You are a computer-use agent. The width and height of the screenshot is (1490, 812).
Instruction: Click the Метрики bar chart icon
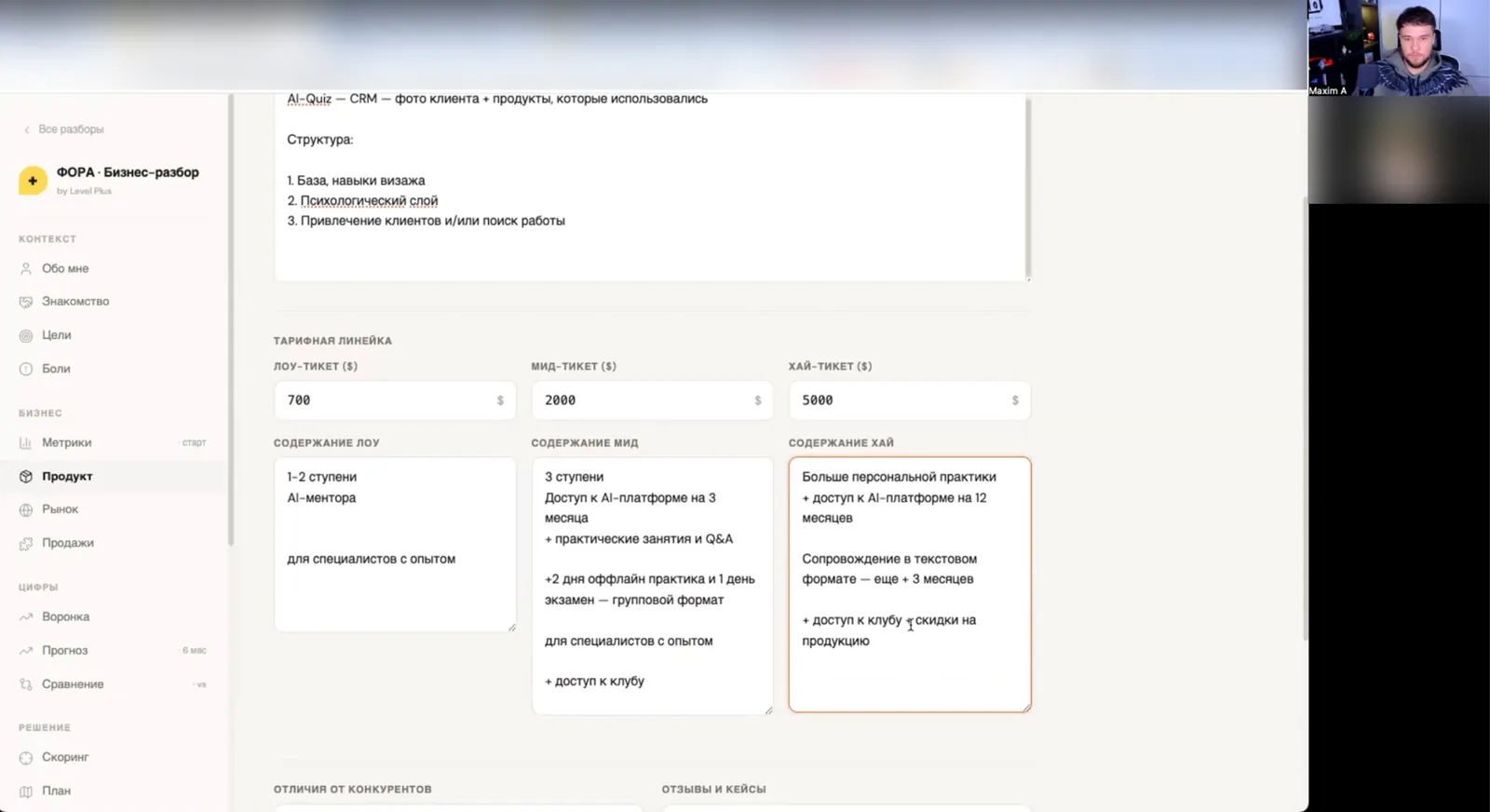(x=26, y=442)
